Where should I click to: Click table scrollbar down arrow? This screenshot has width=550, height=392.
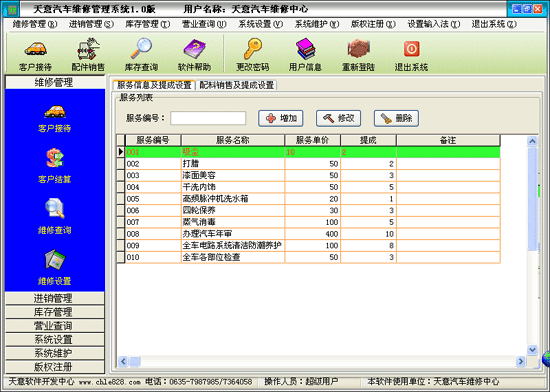pos(532,350)
